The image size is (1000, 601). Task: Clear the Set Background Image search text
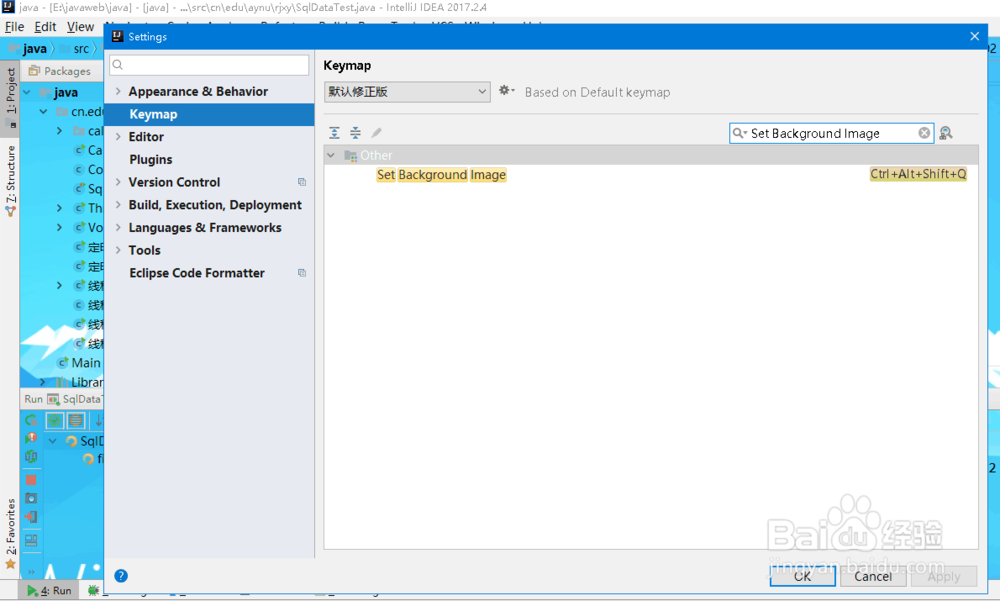(923, 133)
